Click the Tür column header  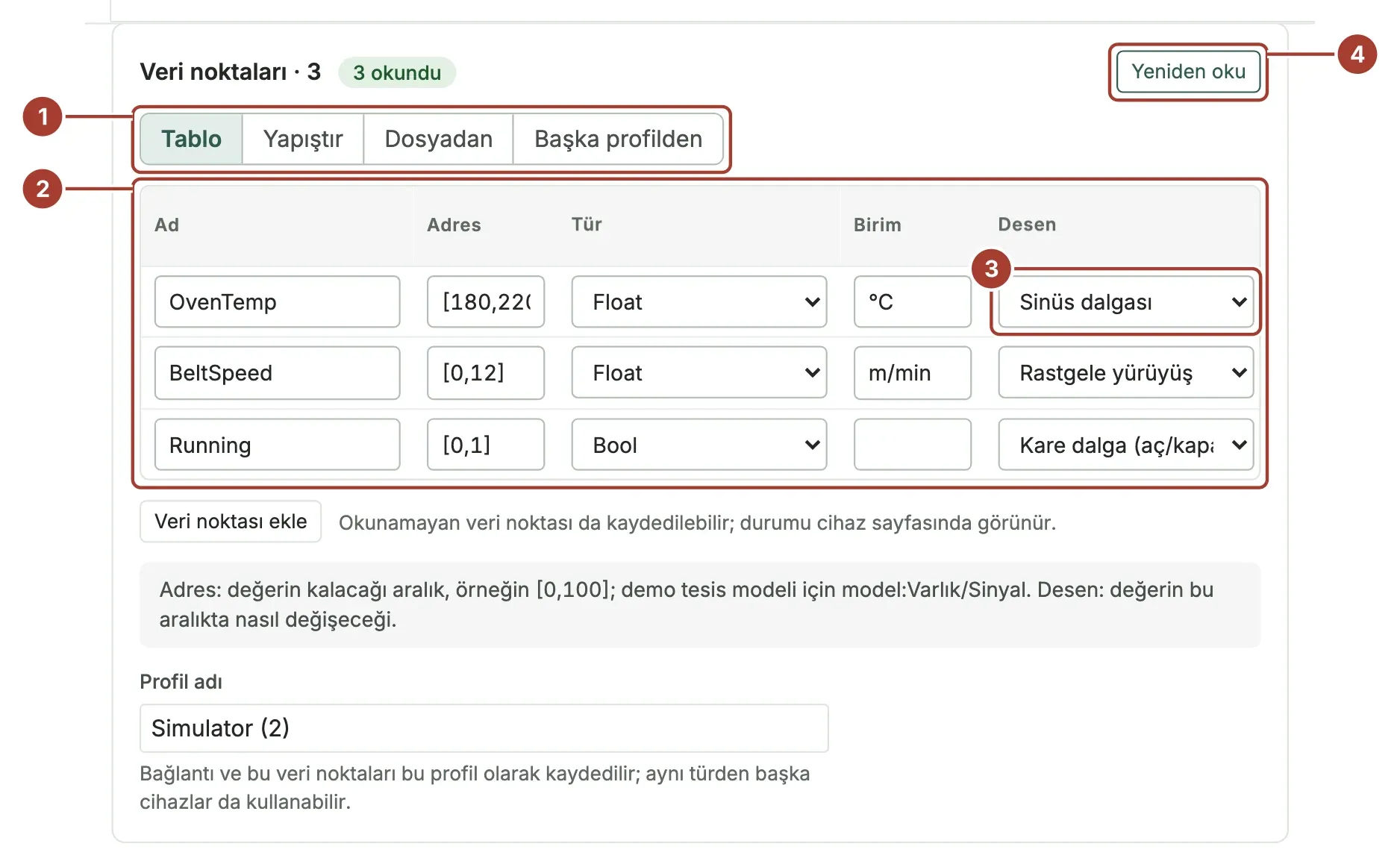[587, 225]
